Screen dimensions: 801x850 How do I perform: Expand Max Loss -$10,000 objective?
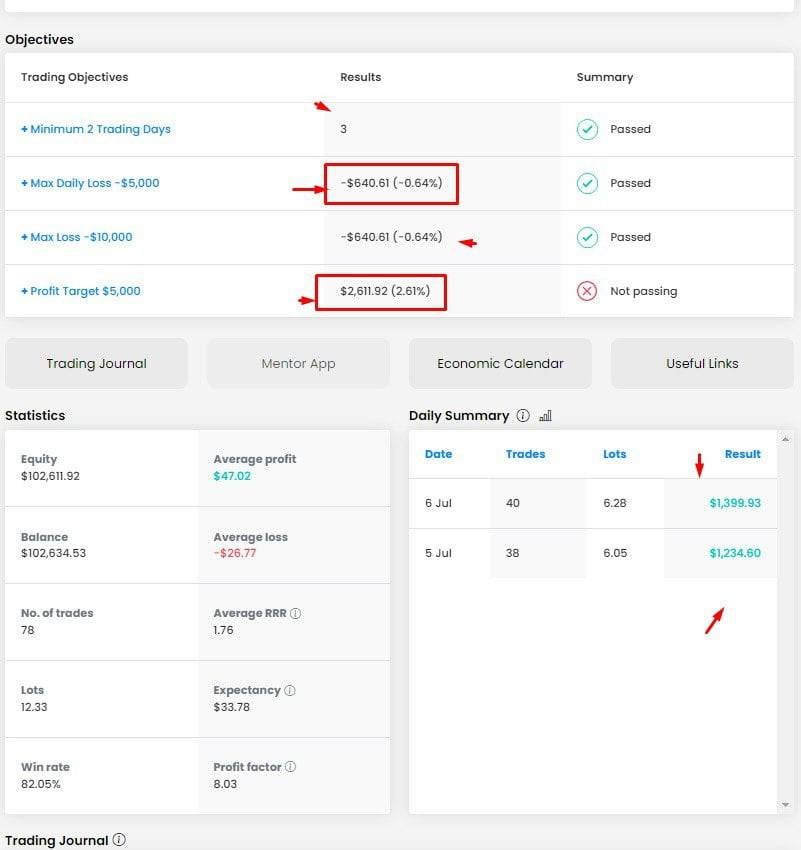(x=77, y=237)
